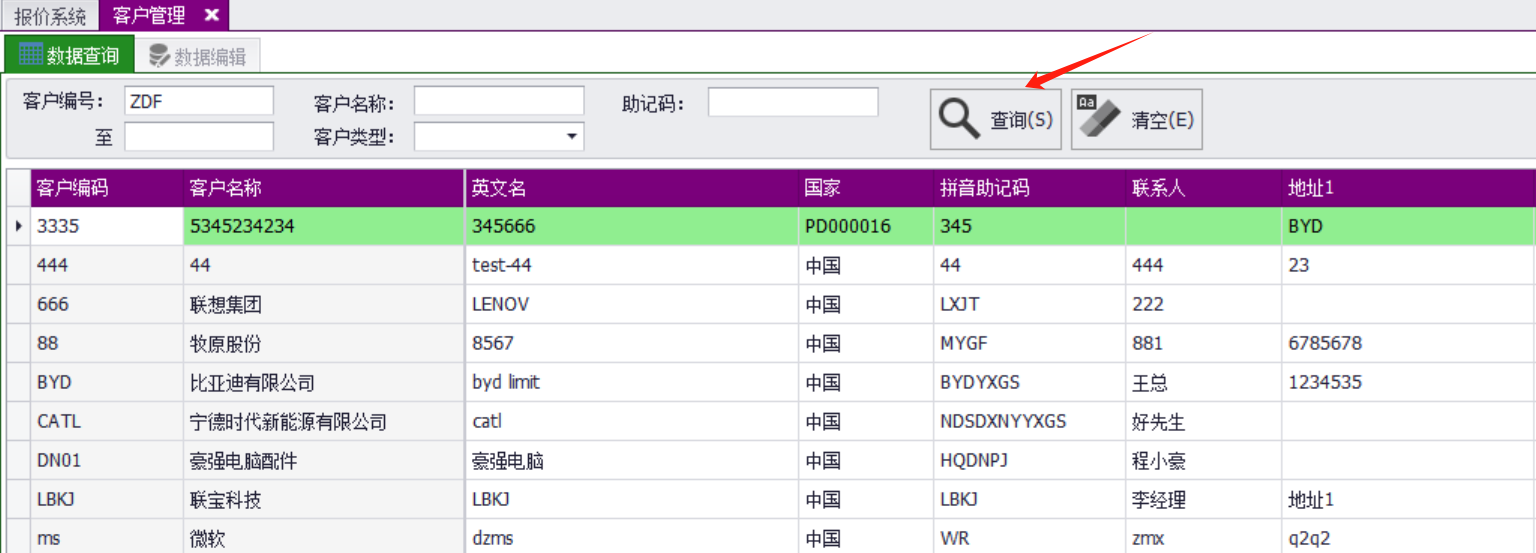
Task: Select the 客户管理 tab
Action: (x=150, y=16)
